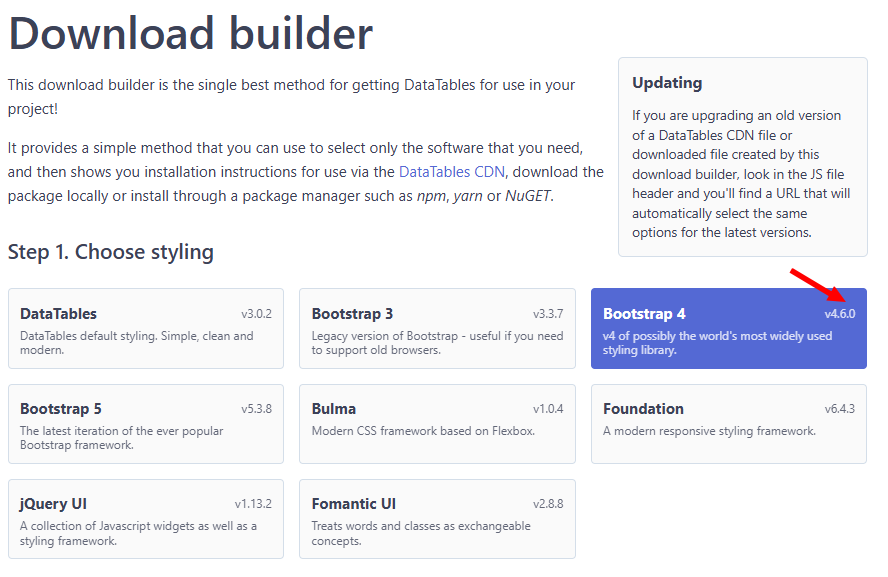Screen dimensions: 888x577
Task: Click the v2.8.8 version label
Action: pyautogui.click(x=548, y=504)
